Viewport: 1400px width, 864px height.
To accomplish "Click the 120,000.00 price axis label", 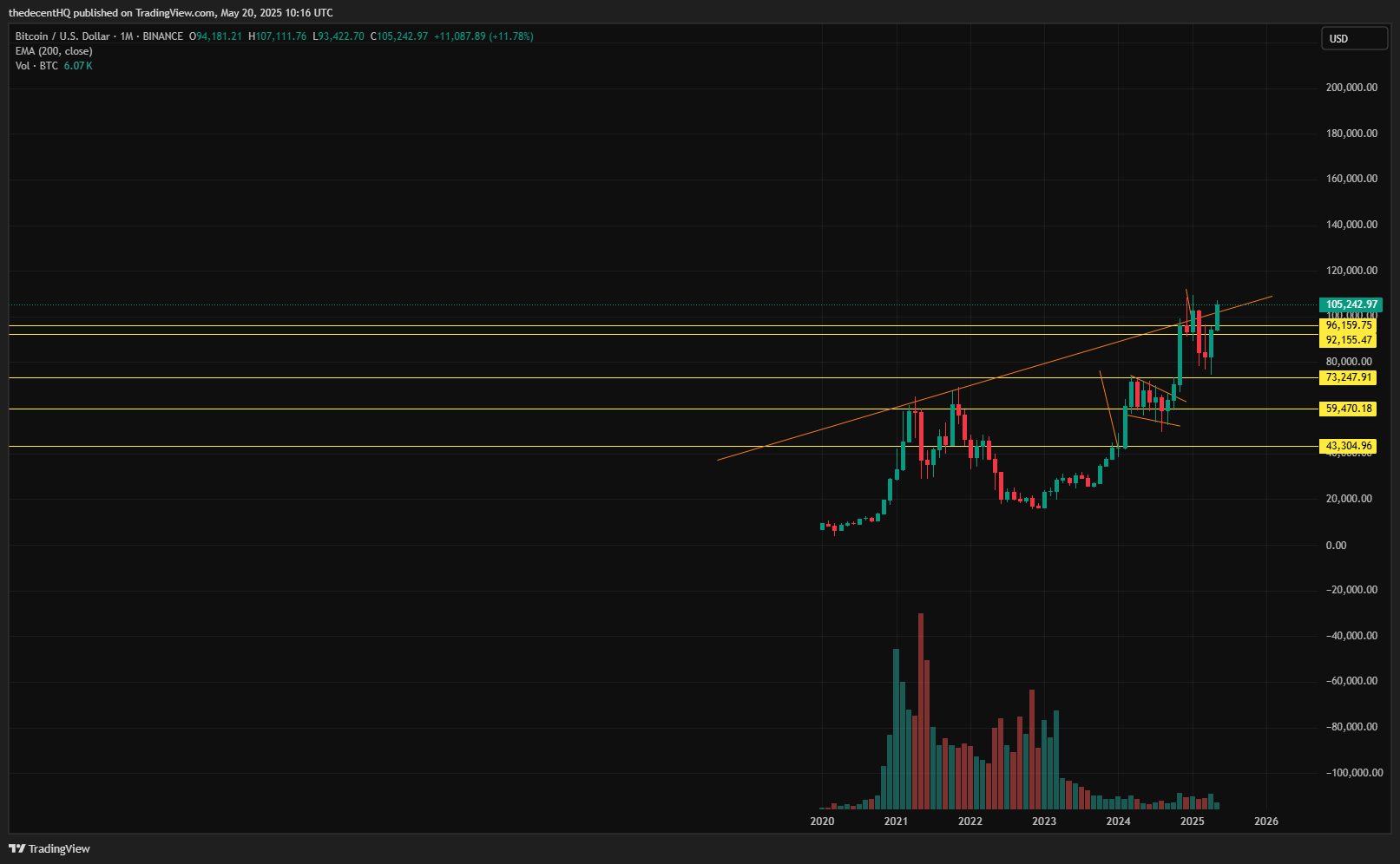I will click(1351, 271).
